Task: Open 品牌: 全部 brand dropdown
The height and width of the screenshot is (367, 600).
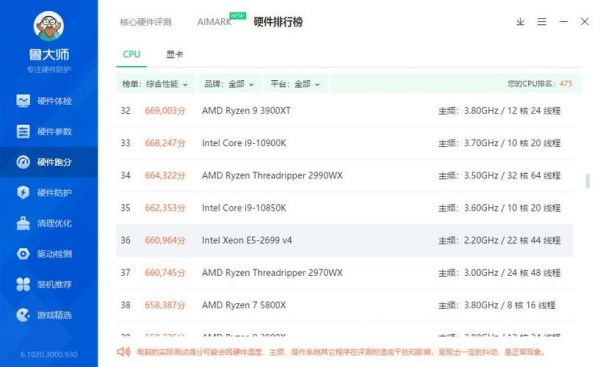Action: [x=229, y=84]
